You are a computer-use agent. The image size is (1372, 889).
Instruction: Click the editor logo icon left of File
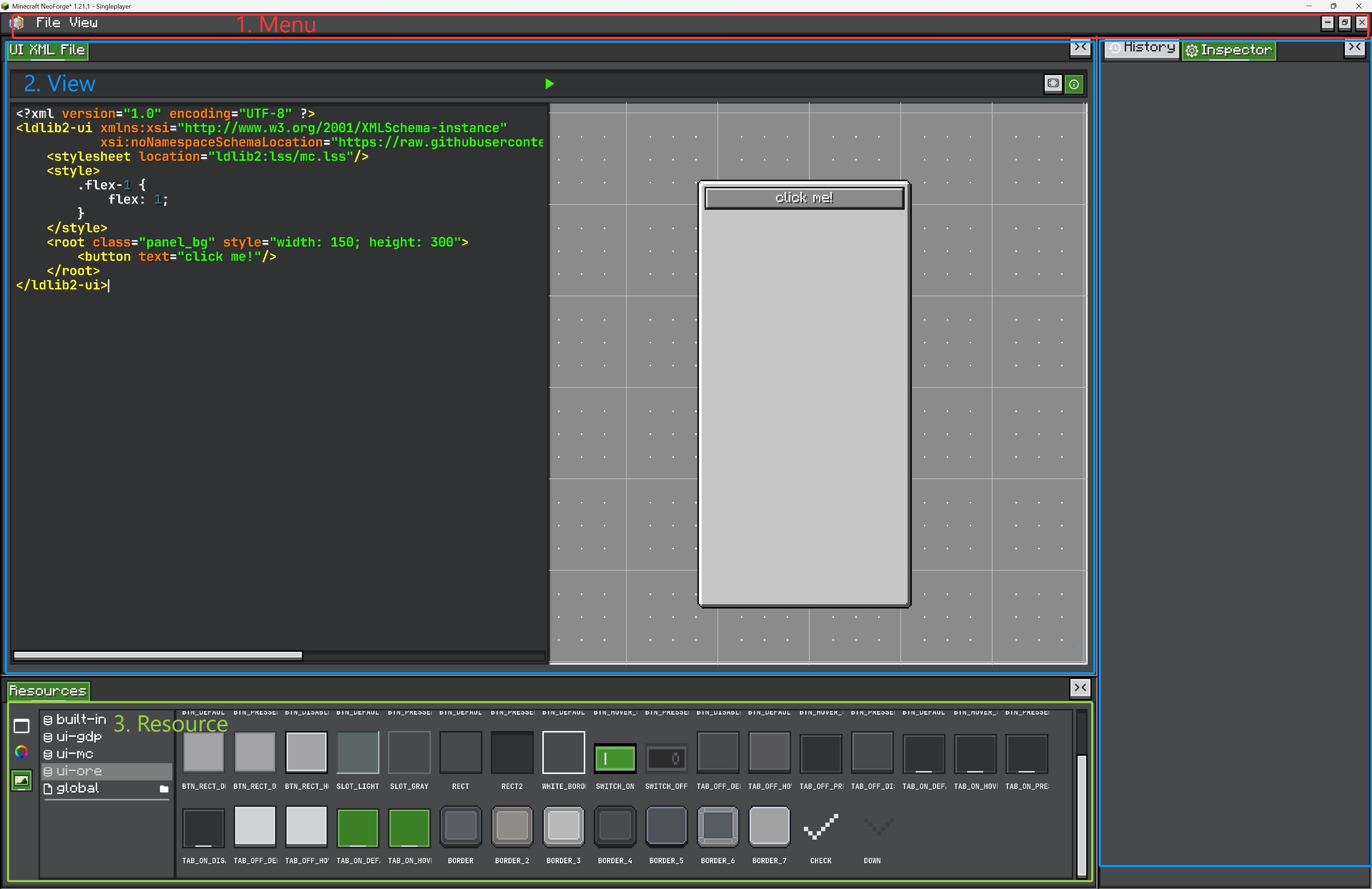[x=17, y=23]
